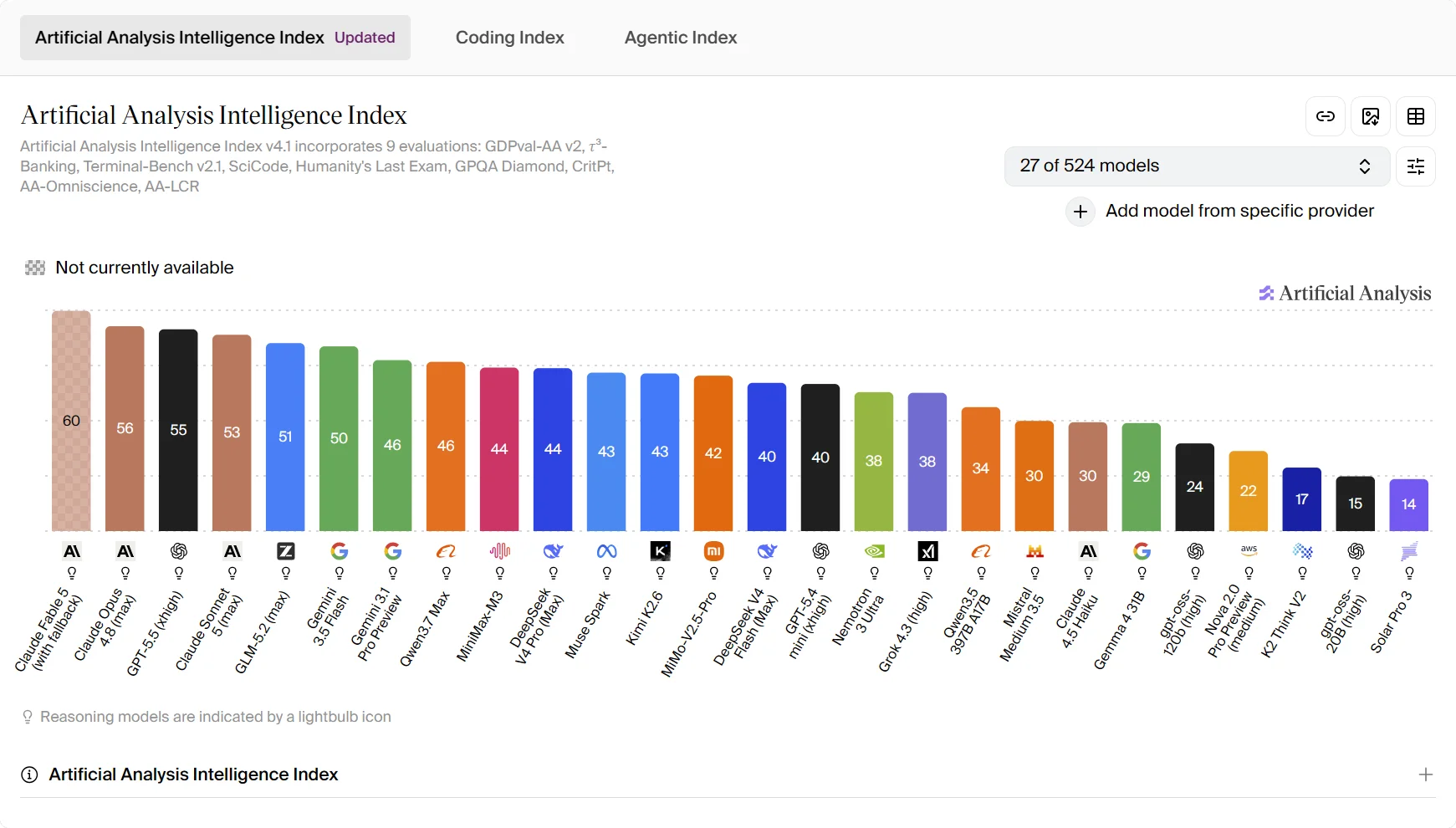
Task: Click the Mistral logo below the chart
Action: (1035, 551)
